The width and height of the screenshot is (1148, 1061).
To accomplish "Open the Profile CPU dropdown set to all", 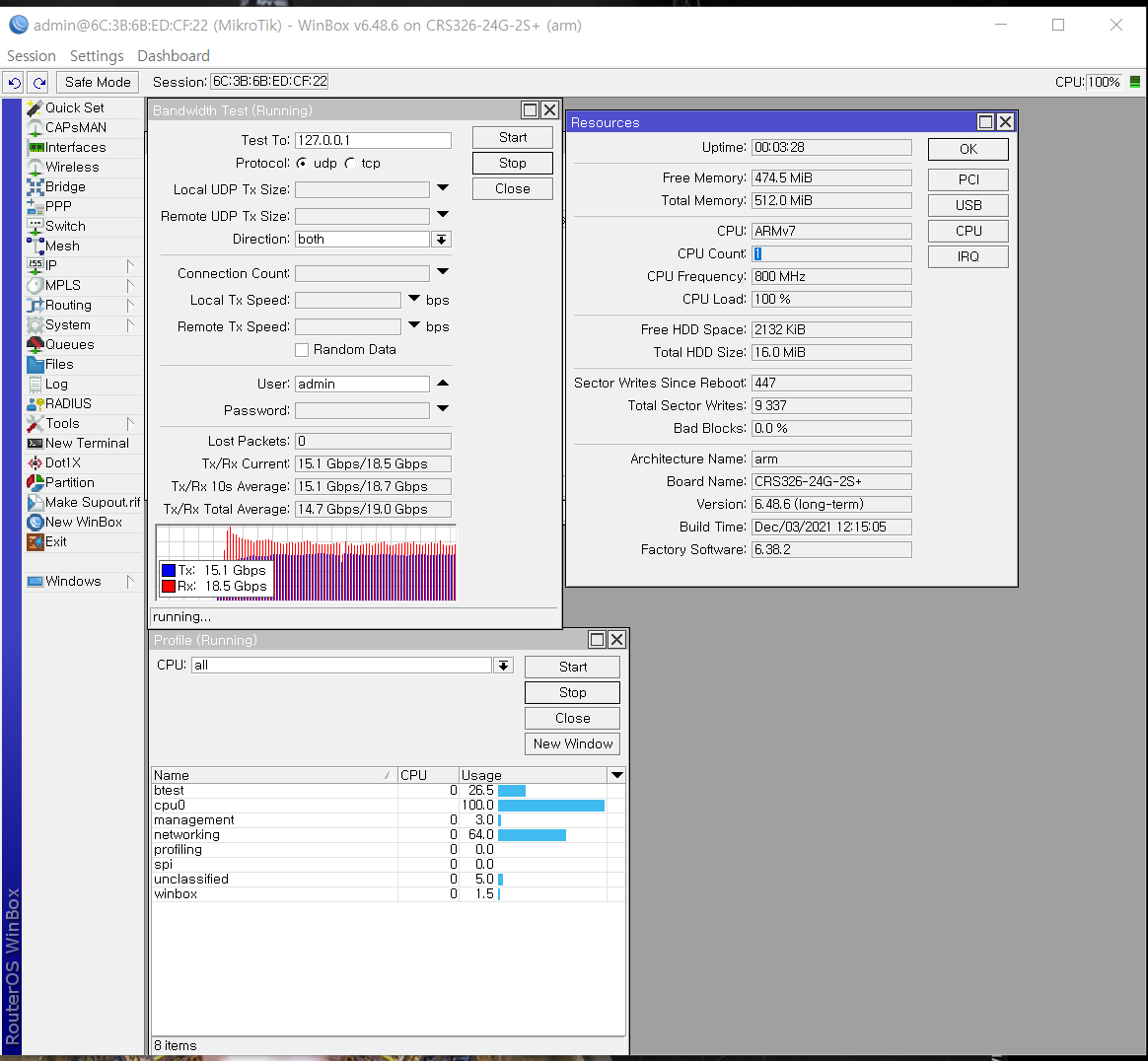I will click(x=504, y=666).
